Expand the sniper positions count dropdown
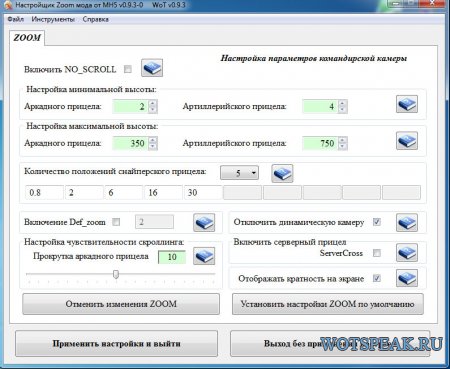This screenshot has height=369, width=450. 239,173
